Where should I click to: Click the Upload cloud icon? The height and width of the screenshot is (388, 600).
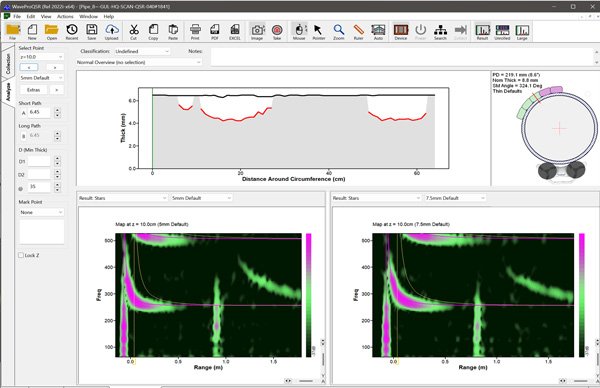[x=111, y=31]
